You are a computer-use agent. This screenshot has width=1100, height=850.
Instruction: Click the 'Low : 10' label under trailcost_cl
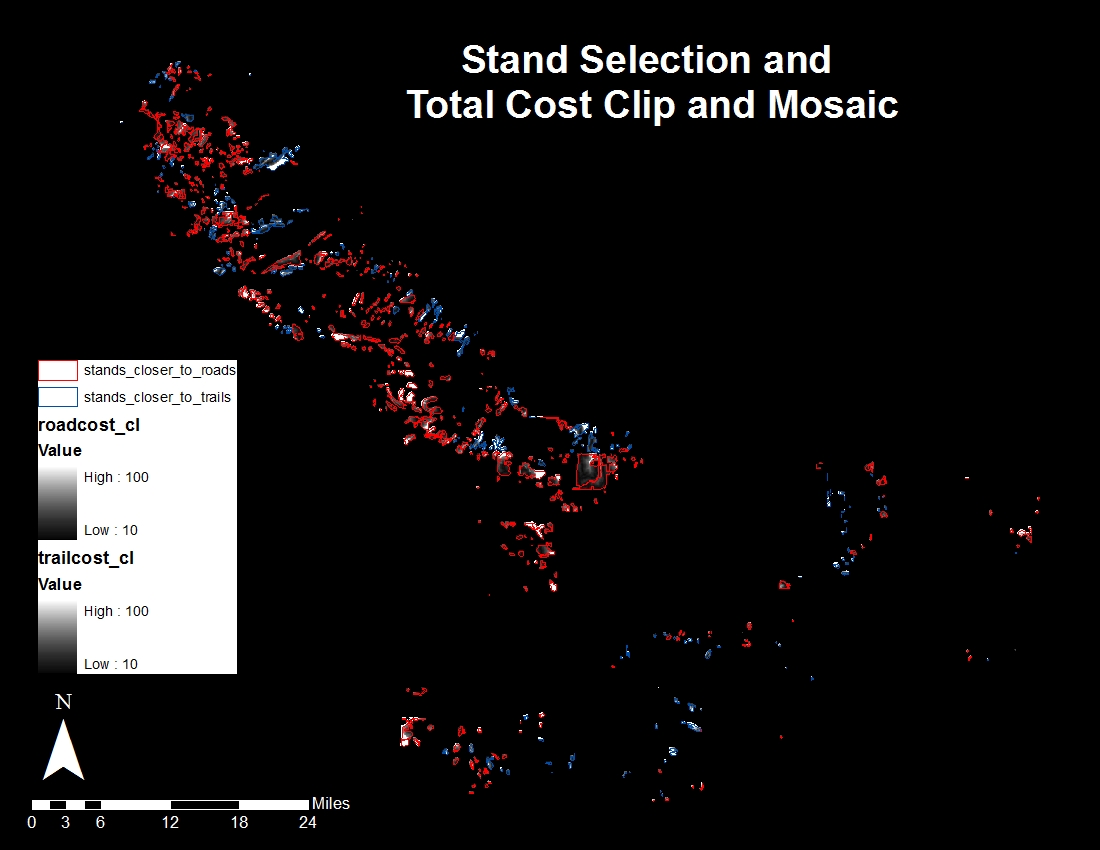[111, 664]
